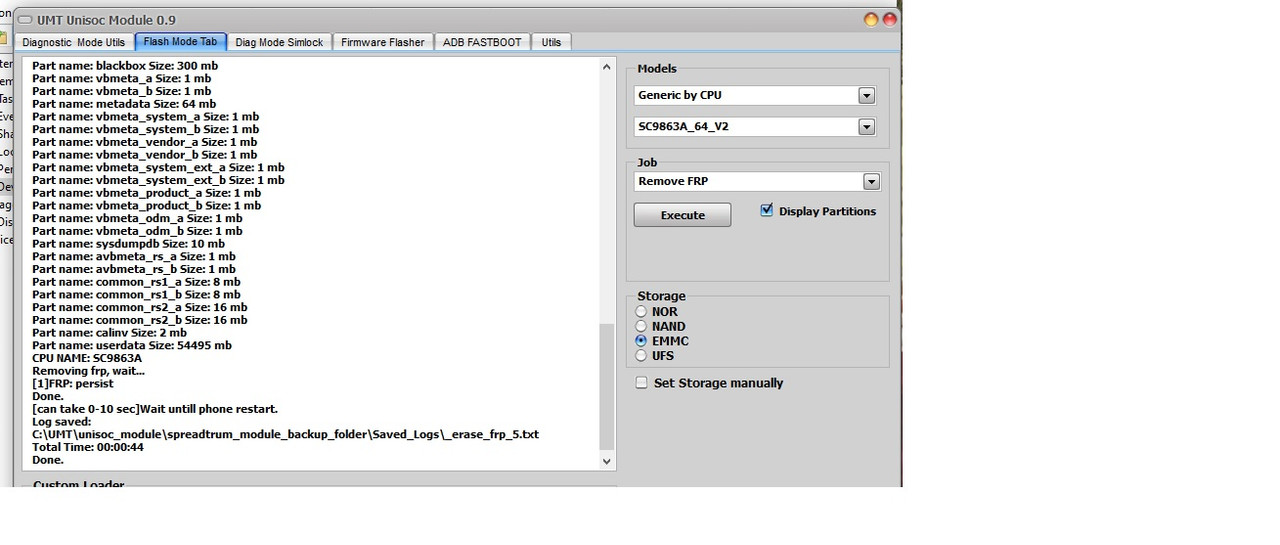Screen dimensions: 1280x545
Task: Click log line 'Part name: vbmeta_odm_a Size: 1 mb'
Action: pos(137,218)
